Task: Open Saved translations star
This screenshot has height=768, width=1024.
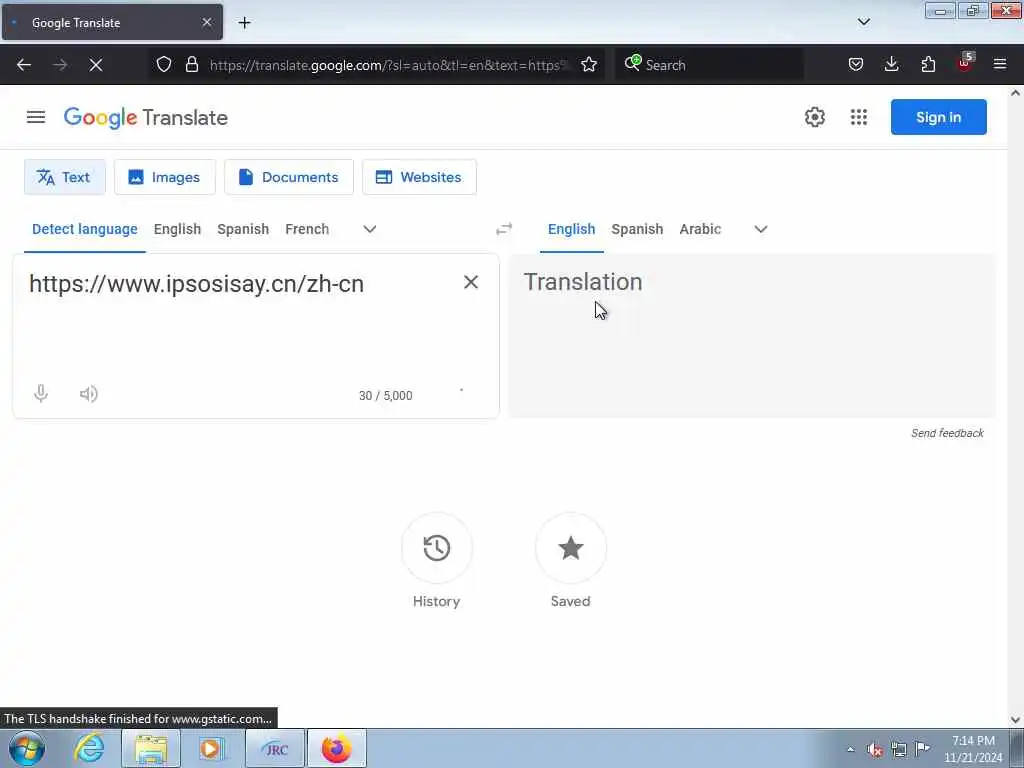Action: coord(571,548)
